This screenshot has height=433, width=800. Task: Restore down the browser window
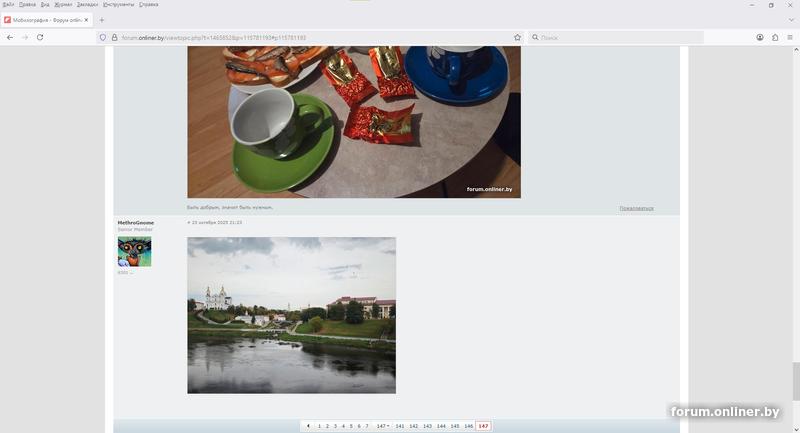(x=771, y=5)
